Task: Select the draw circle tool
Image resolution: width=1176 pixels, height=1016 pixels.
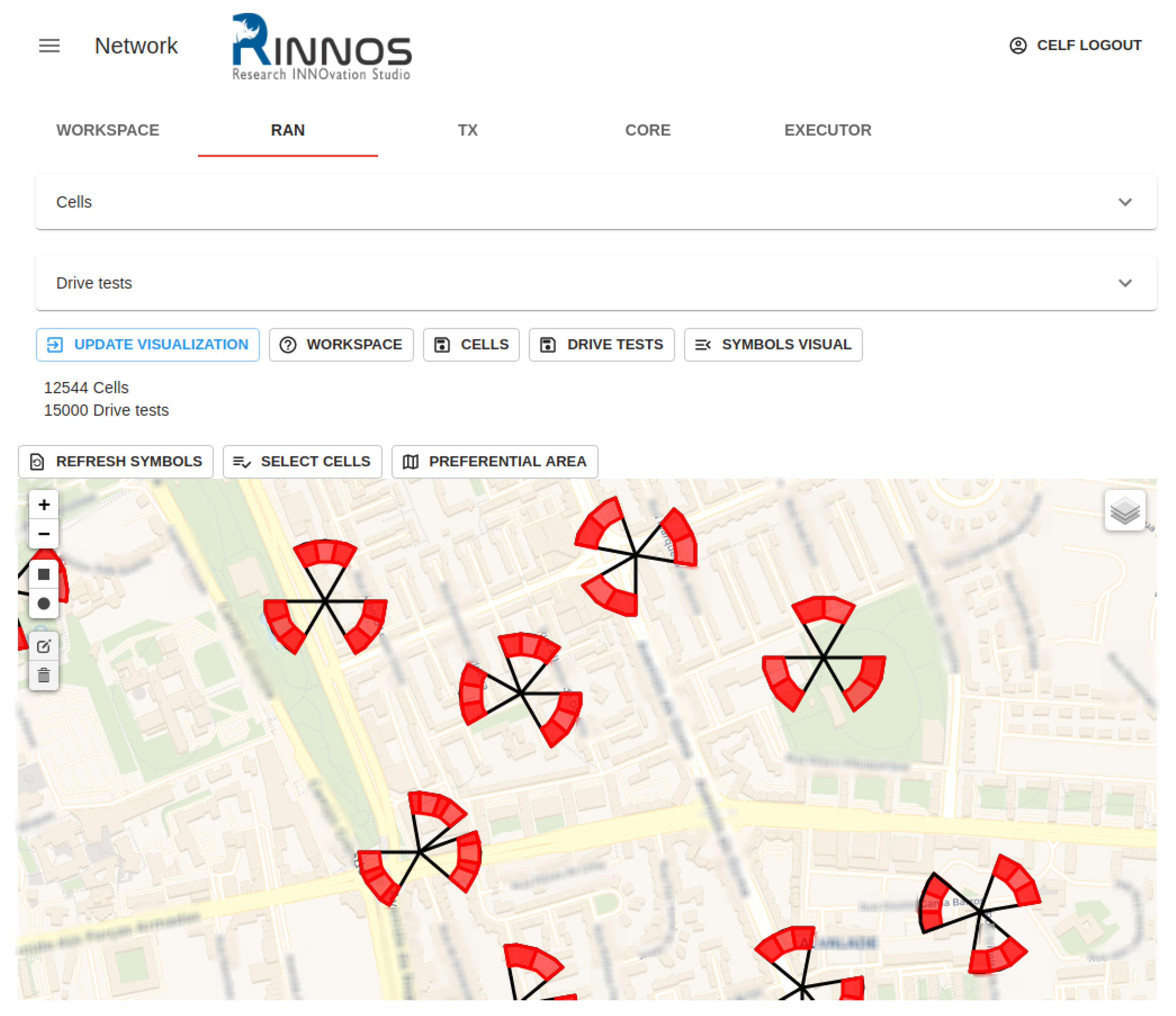Action: pyautogui.click(x=44, y=603)
